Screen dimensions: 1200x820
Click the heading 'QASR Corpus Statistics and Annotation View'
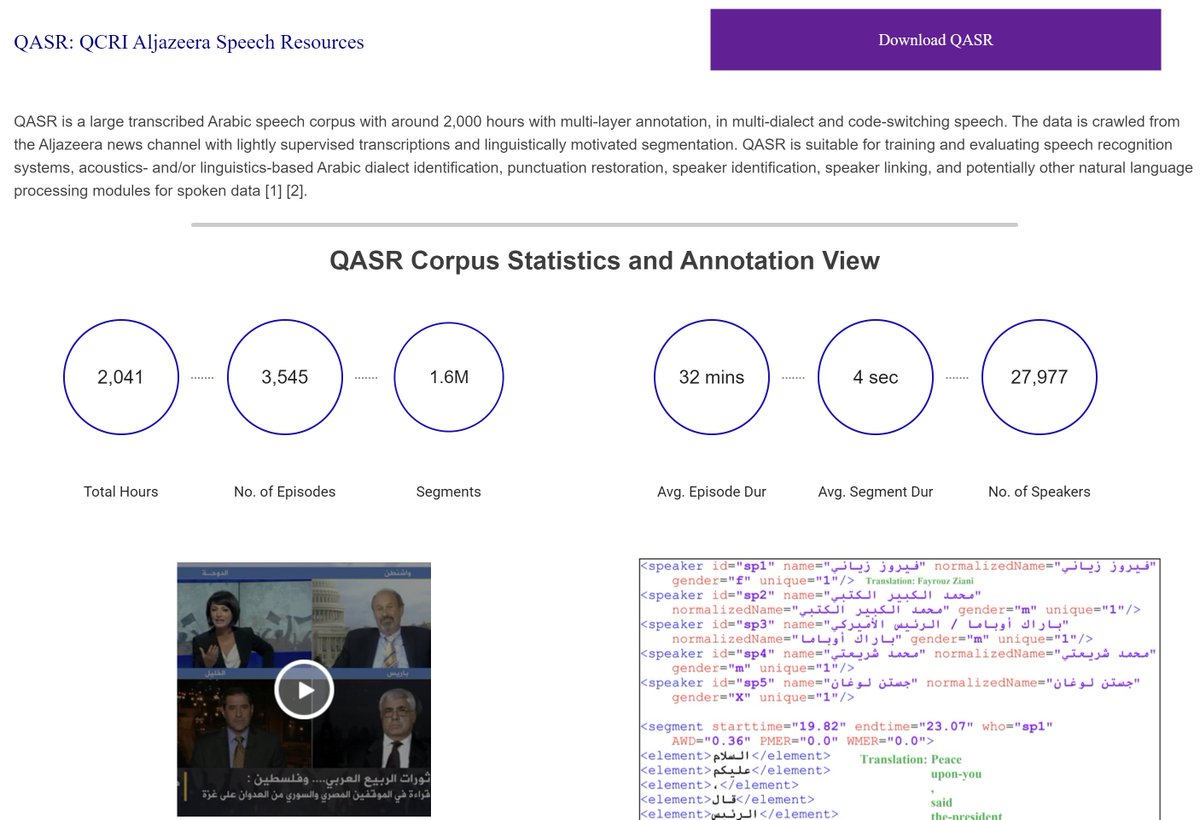(605, 261)
